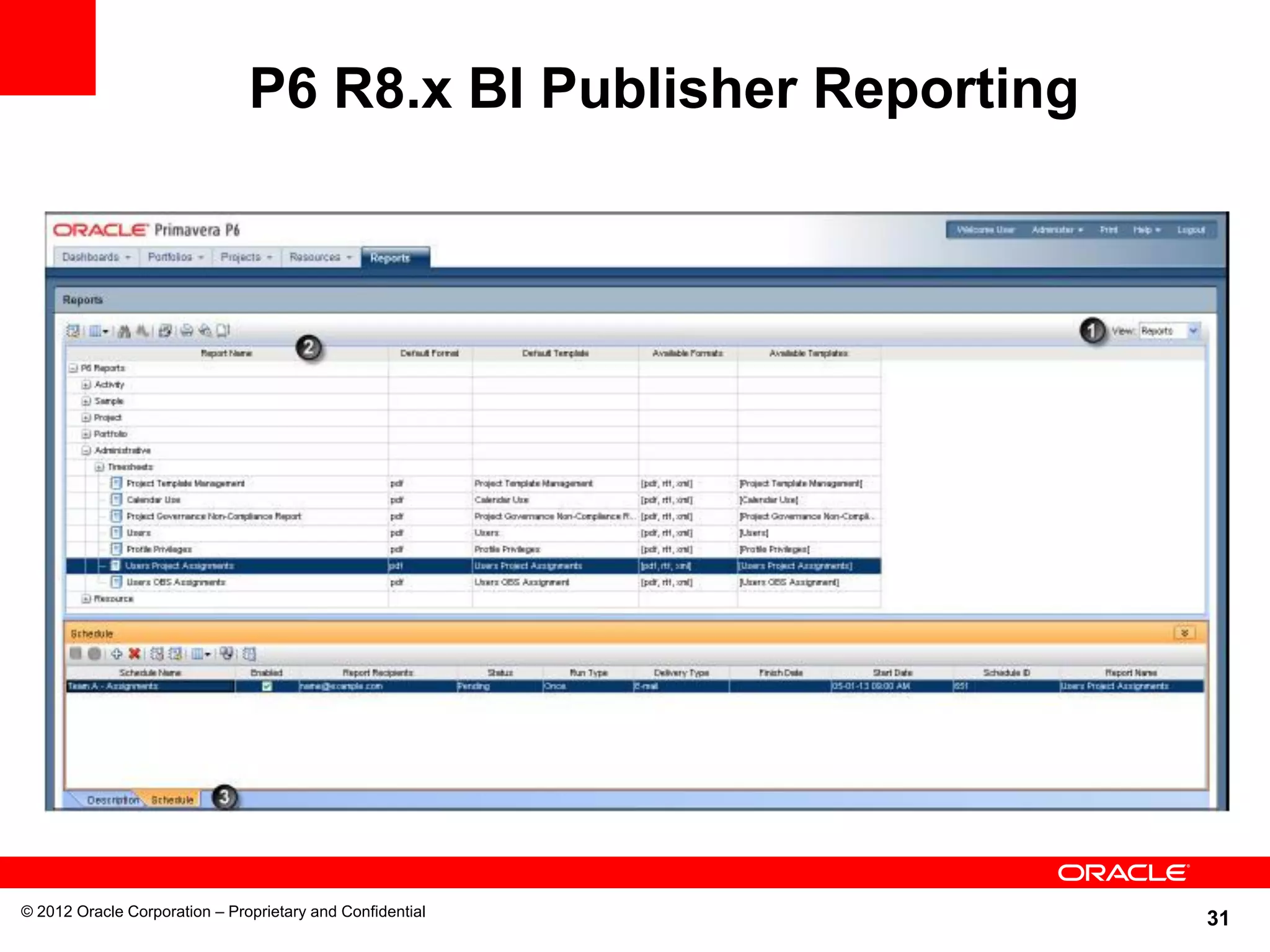The height and width of the screenshot is (952, 1270).
Task: Click the binoculars Find icon in Reports toolbar
Action: tap(124, 331)
